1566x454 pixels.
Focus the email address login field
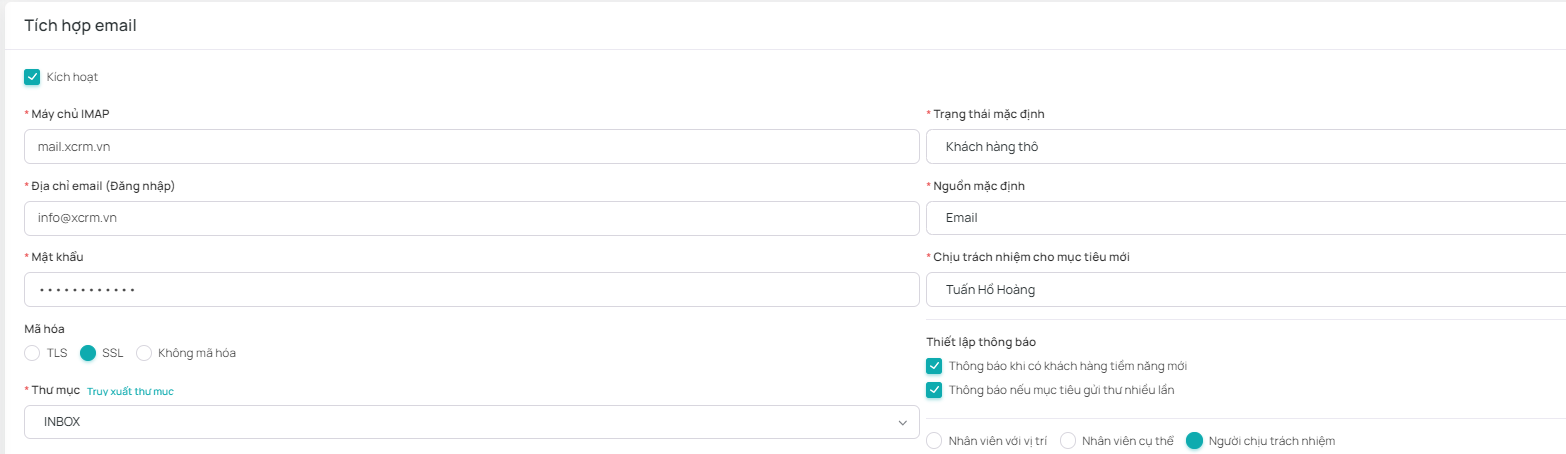[x=470, y=218]
